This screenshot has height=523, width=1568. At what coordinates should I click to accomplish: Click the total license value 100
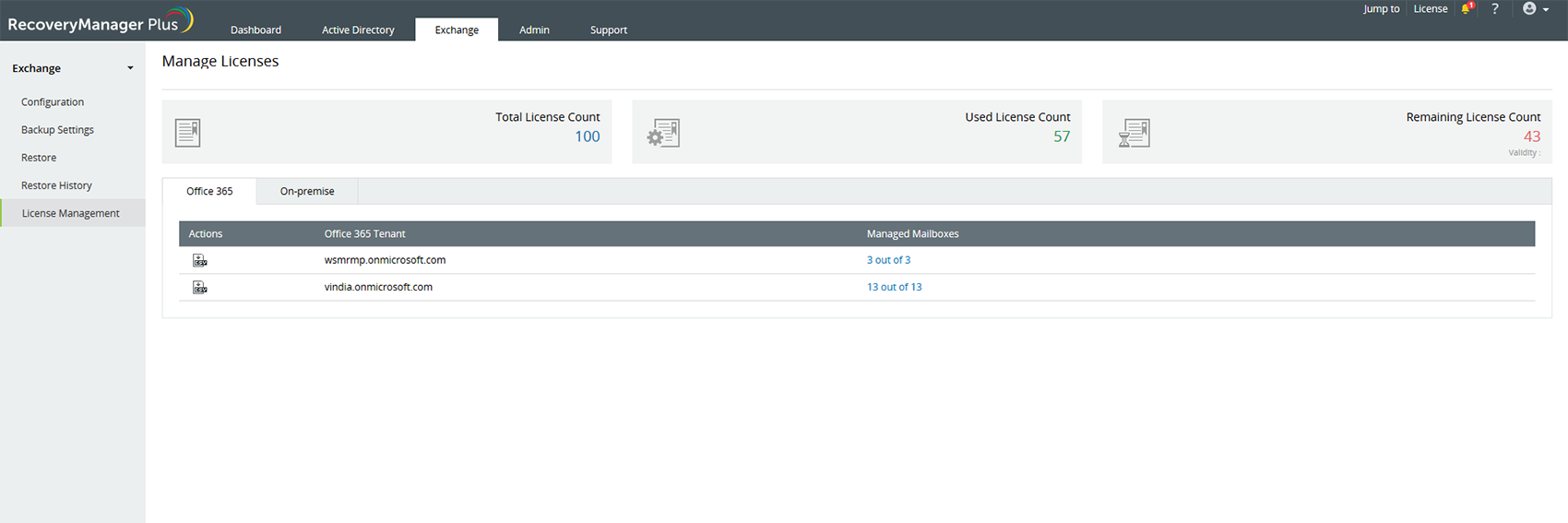pyautogui.click(x=587, y=137)
